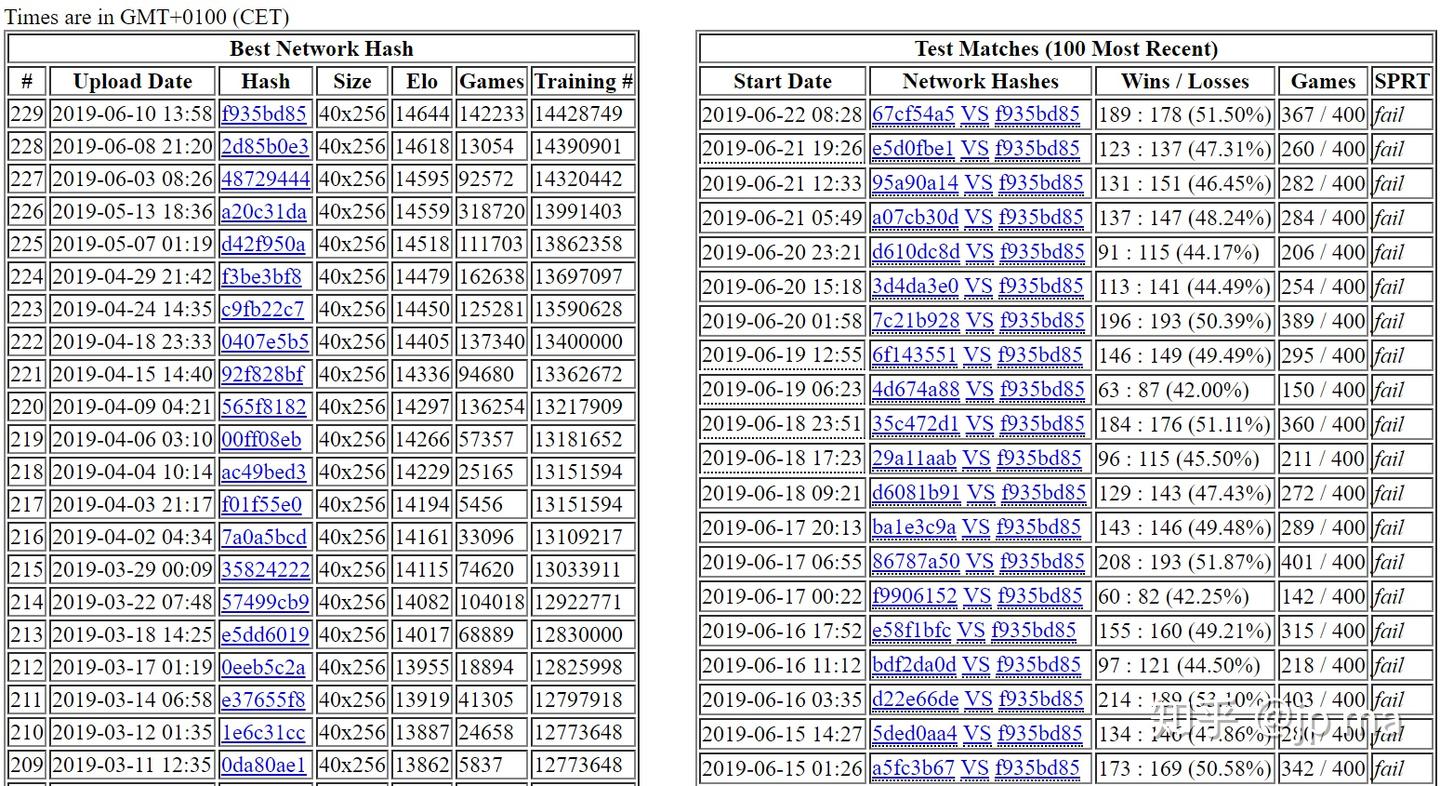Open challenger hash e5d0fbe1 from June 21 match
This screenshot has height=786, width=1440.
913,149
